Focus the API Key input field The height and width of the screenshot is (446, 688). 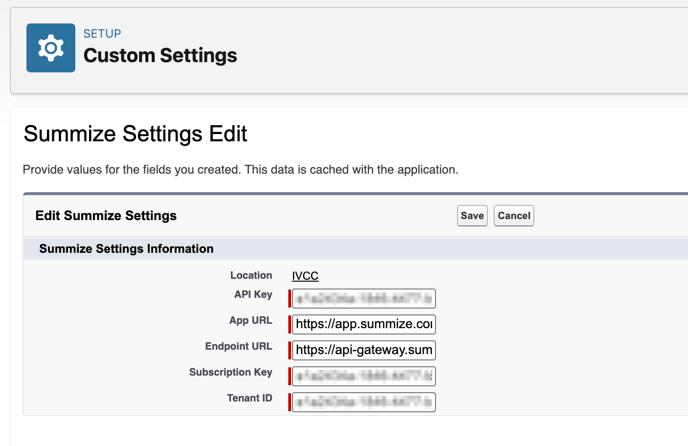(364, 298)
